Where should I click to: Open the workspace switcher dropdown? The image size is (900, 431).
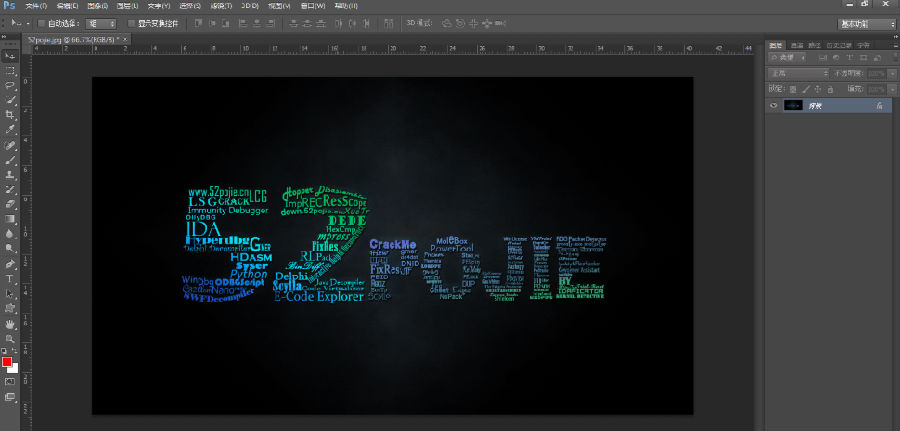click(x=866, y=23)
